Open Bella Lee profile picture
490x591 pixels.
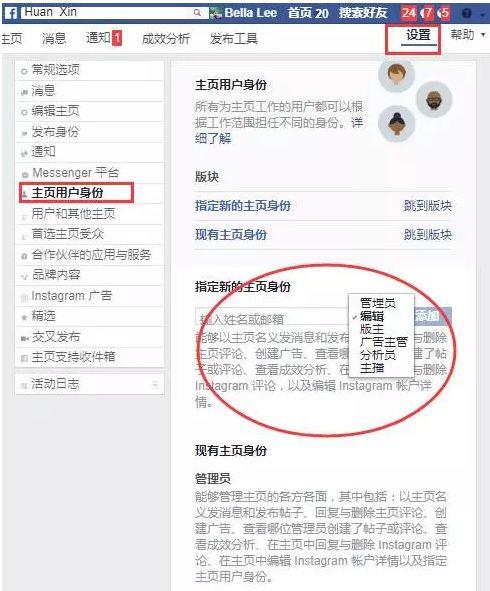[x=216, y=13]
